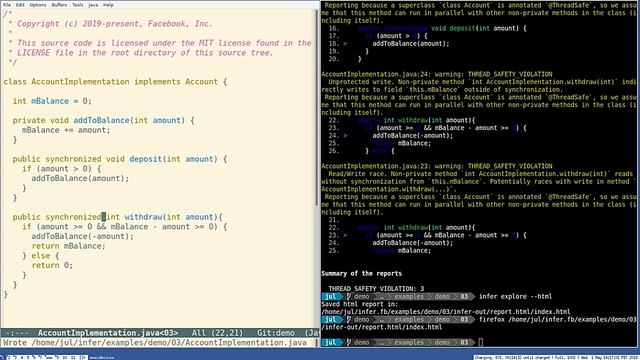640x360 pixels.
Task: Click 'addToBalance(amount);' call in editor
Action: 80,178
